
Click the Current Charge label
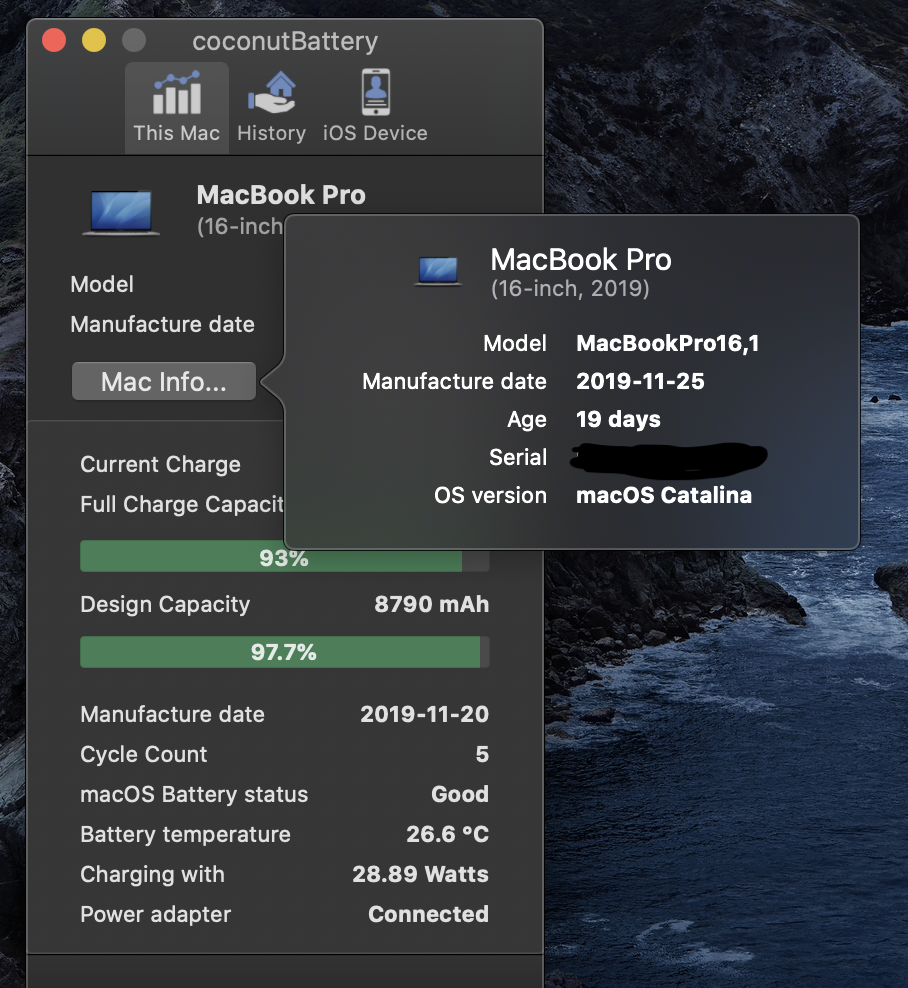[x=160, y=464]
